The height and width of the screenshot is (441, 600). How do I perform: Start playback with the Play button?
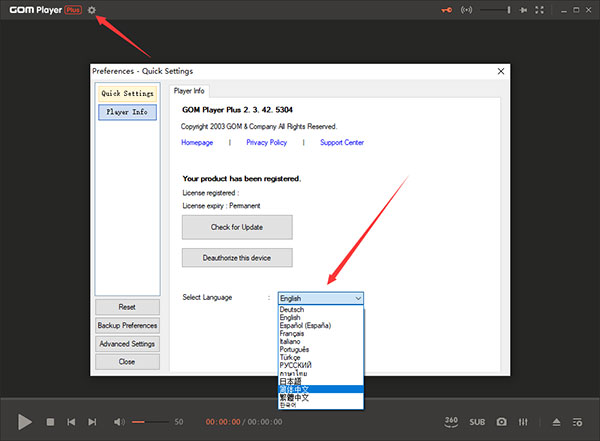(x=25, y=422)
